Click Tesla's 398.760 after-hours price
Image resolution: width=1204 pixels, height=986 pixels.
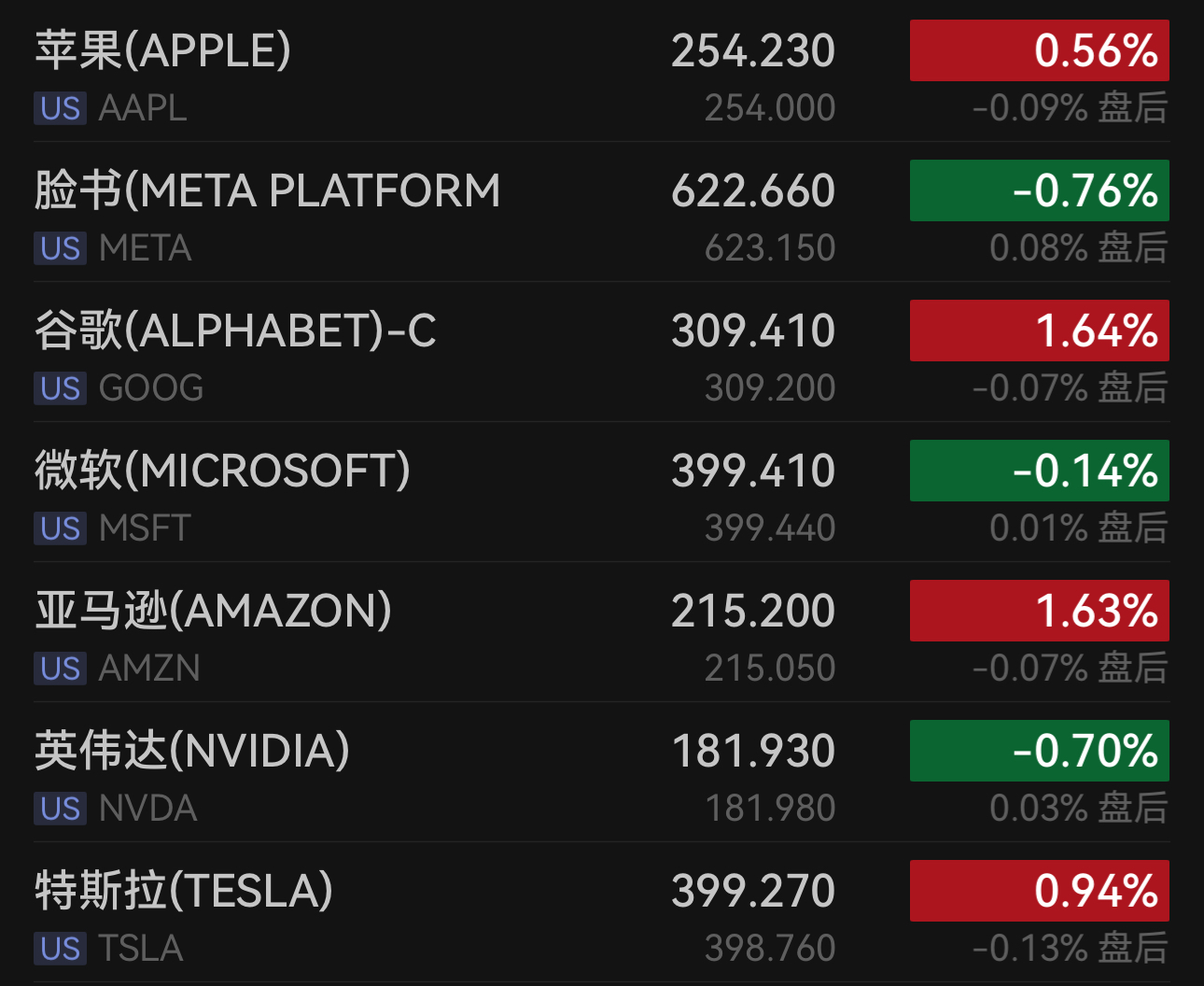point(769,949)
